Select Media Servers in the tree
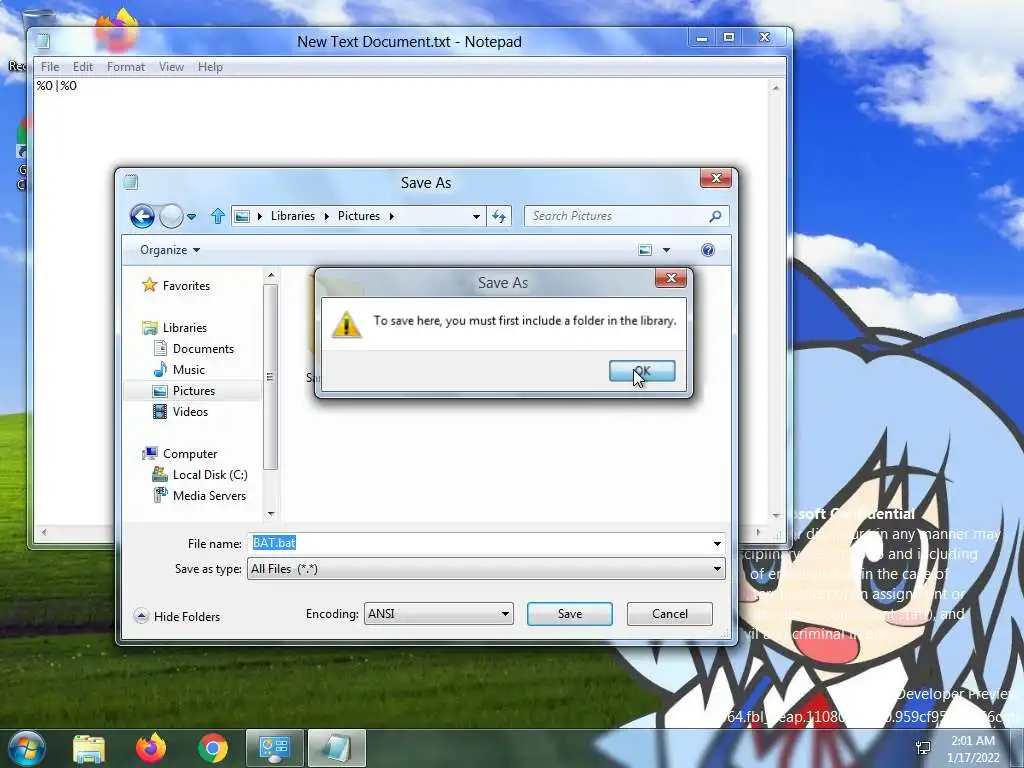 tap(200, 496)
